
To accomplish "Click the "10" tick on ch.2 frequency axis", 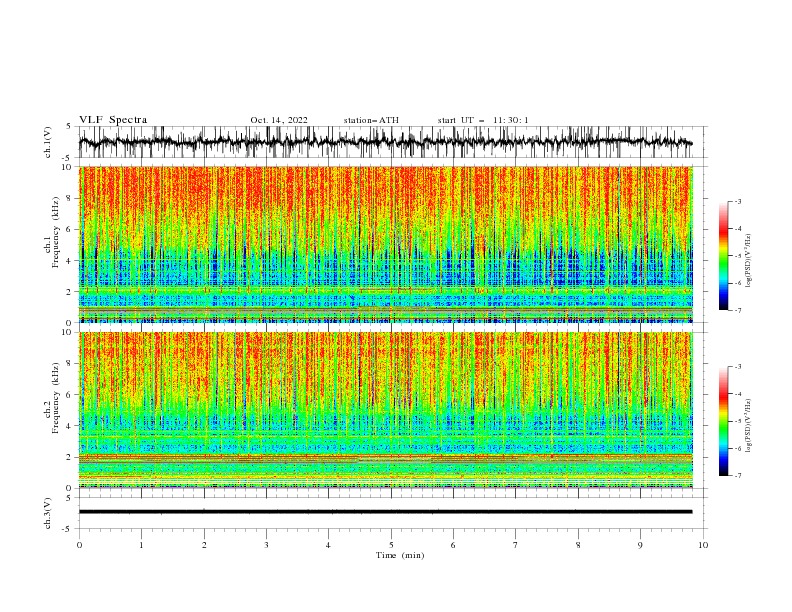I will point(68,332).
